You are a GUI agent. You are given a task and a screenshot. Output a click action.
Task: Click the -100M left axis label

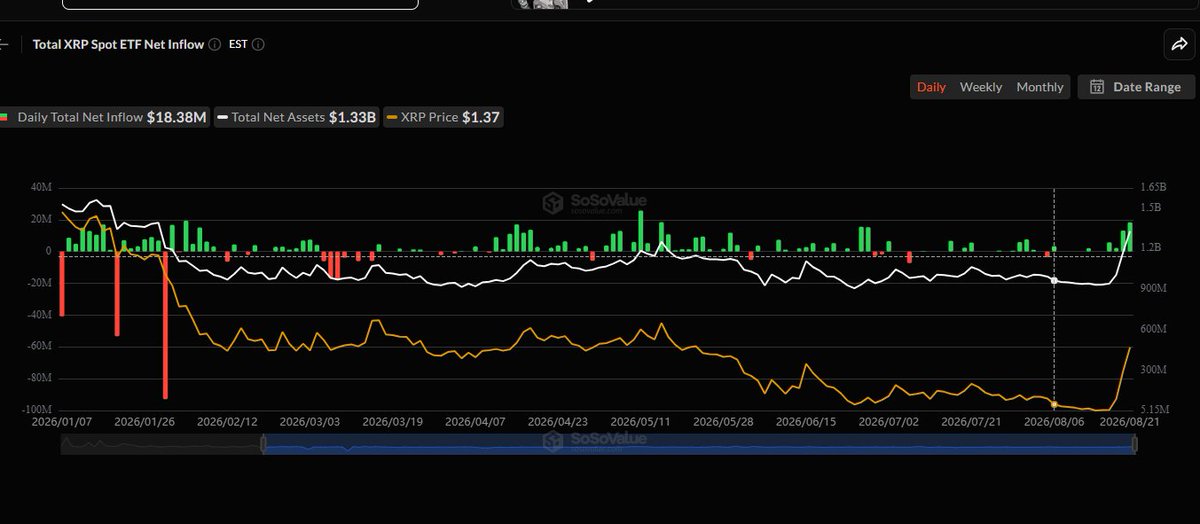[37, 410]
